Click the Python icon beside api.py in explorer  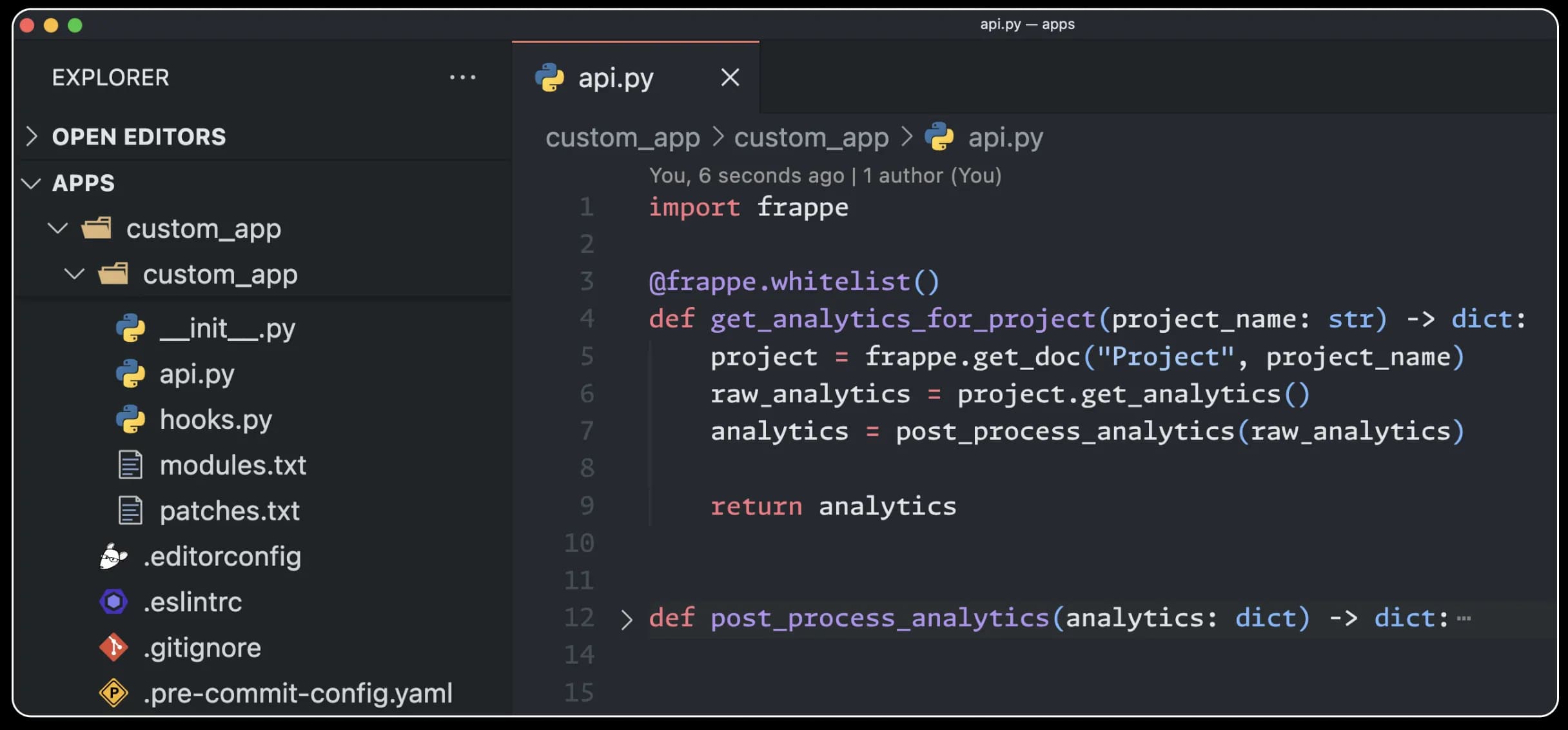click(130, 373)
